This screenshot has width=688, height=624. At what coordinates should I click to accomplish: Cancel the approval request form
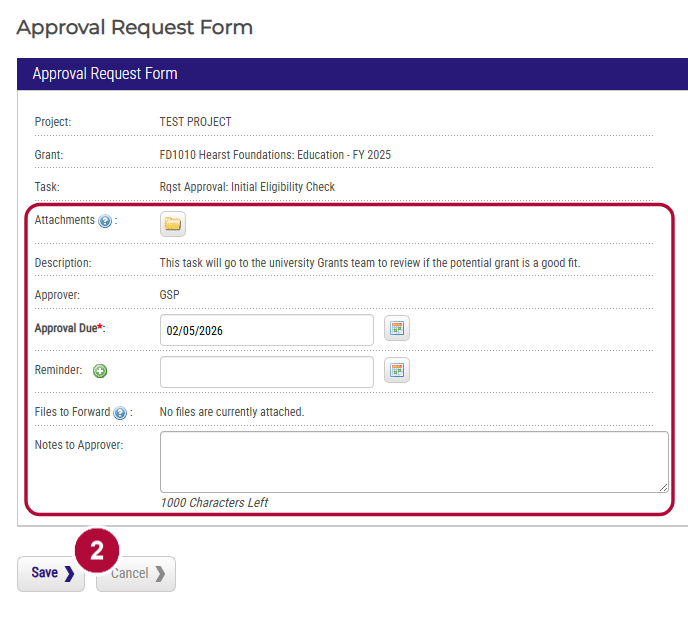(x=136, y=574)
